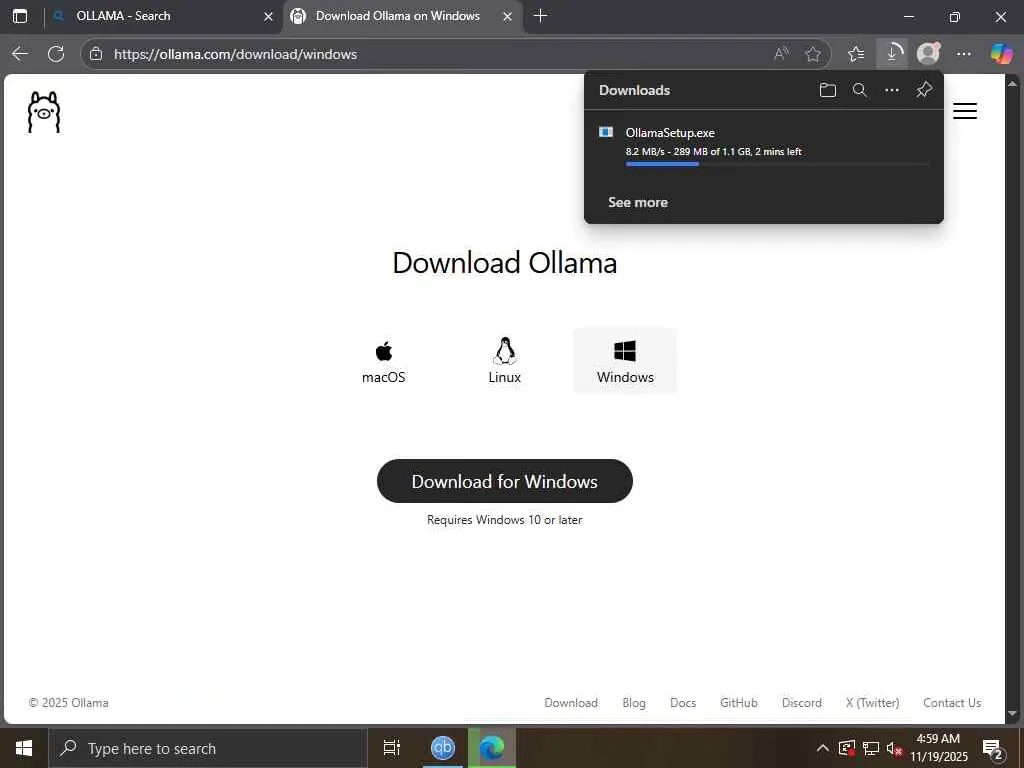
Task: Search downloads using the magnifier icon
Action: (x=859, y=90)
